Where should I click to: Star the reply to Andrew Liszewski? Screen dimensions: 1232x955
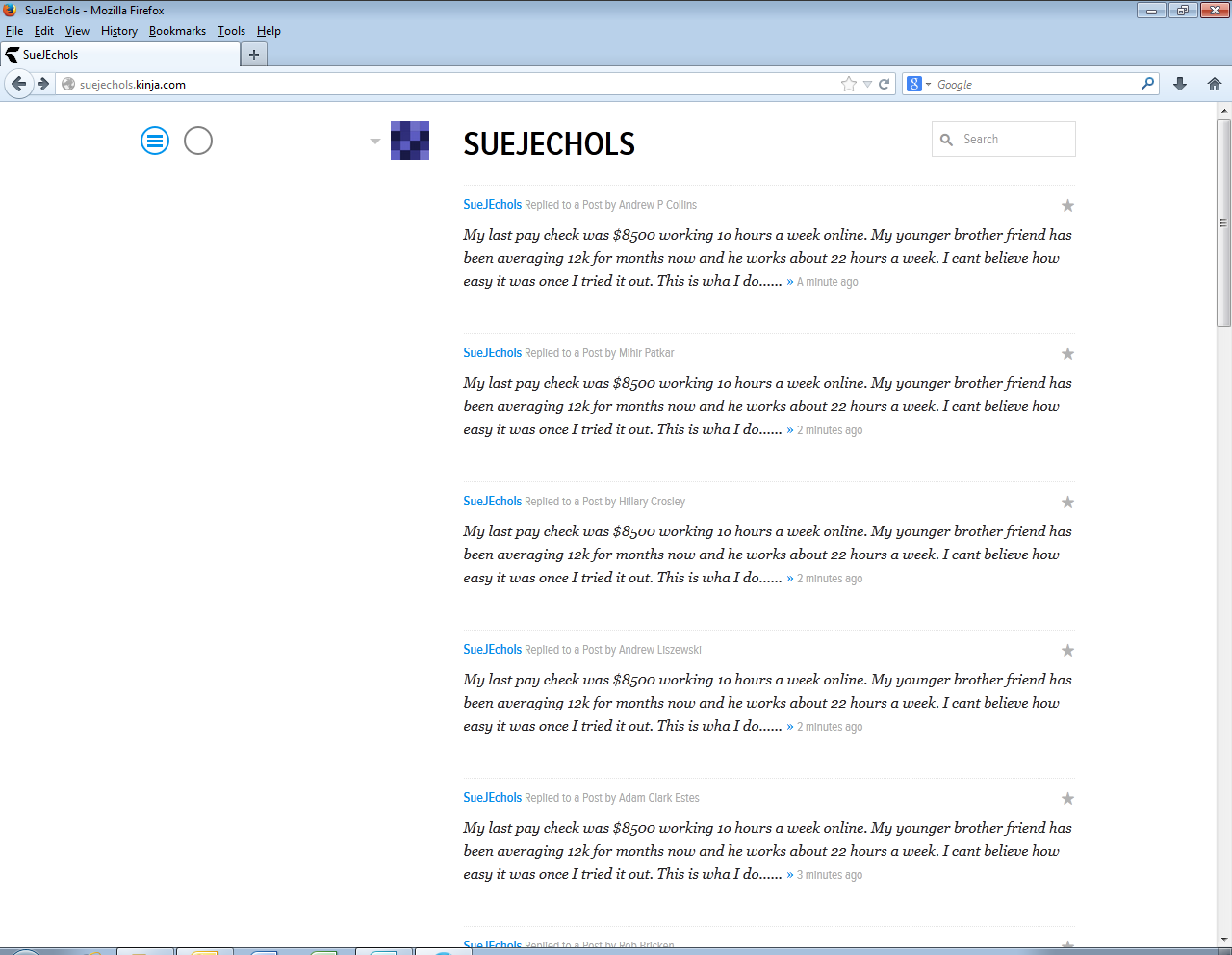(x=1067, y=651)
